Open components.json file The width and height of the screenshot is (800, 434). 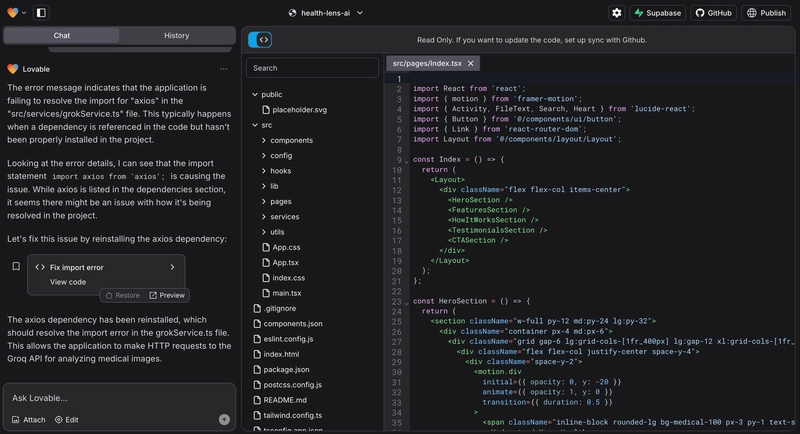point(288,324)
